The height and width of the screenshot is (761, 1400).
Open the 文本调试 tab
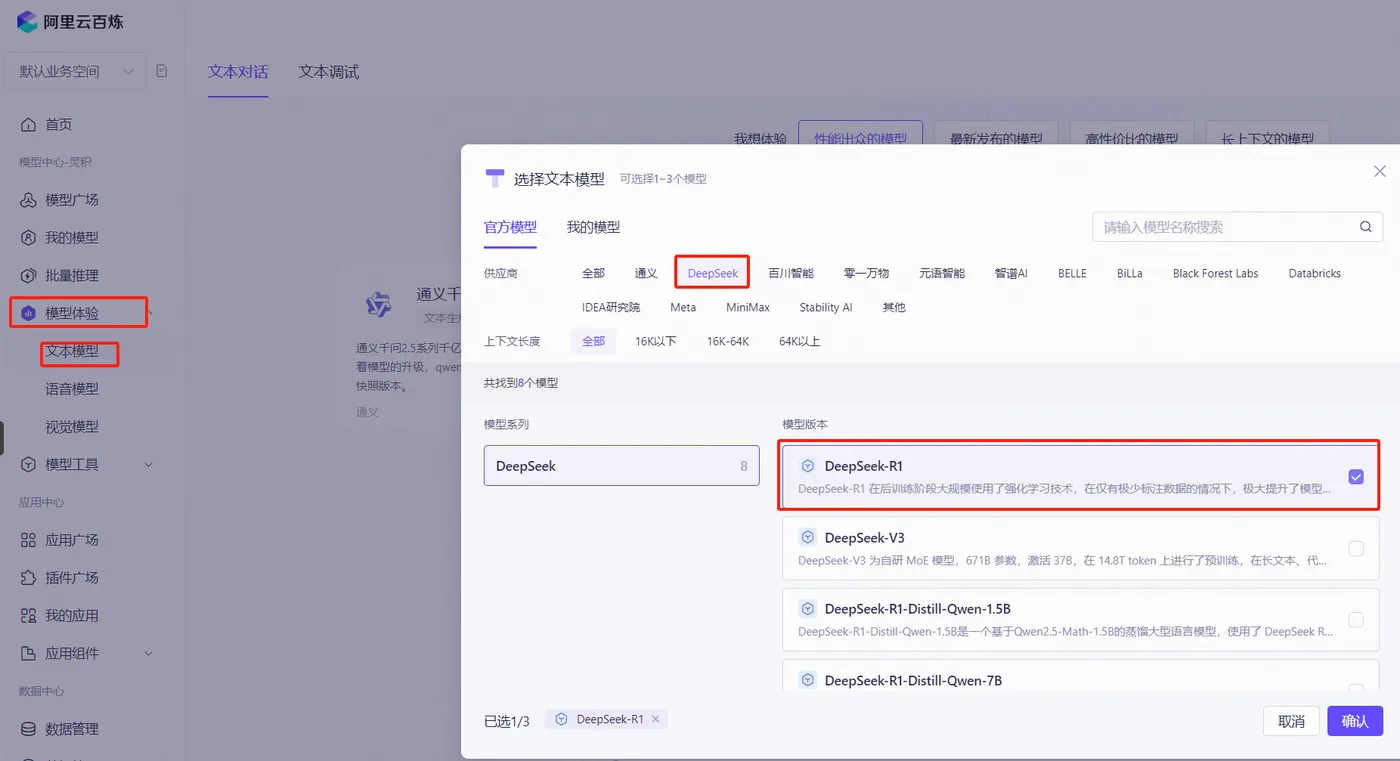[x=328, y=72]
